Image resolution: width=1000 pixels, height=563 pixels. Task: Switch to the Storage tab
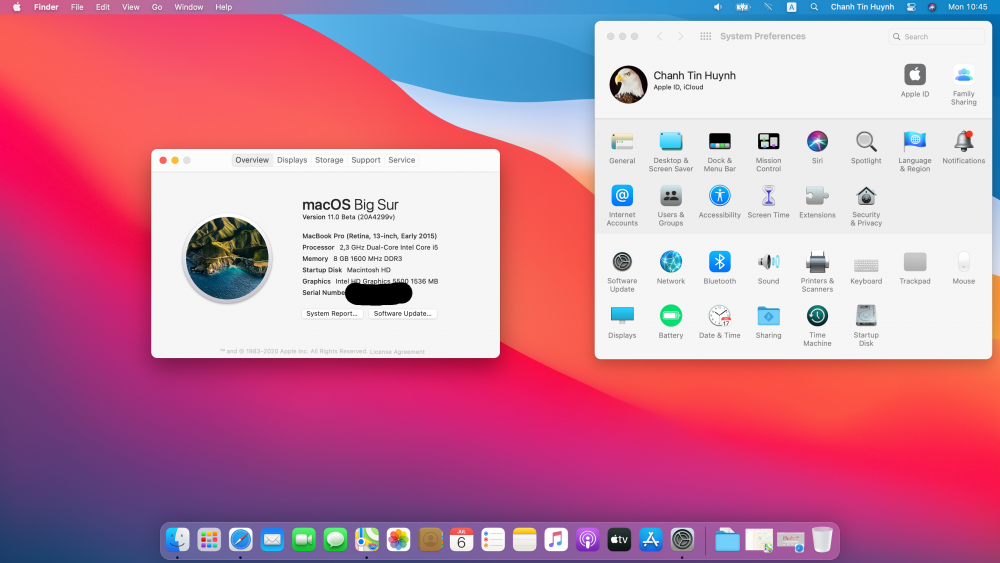coord(329,160)
